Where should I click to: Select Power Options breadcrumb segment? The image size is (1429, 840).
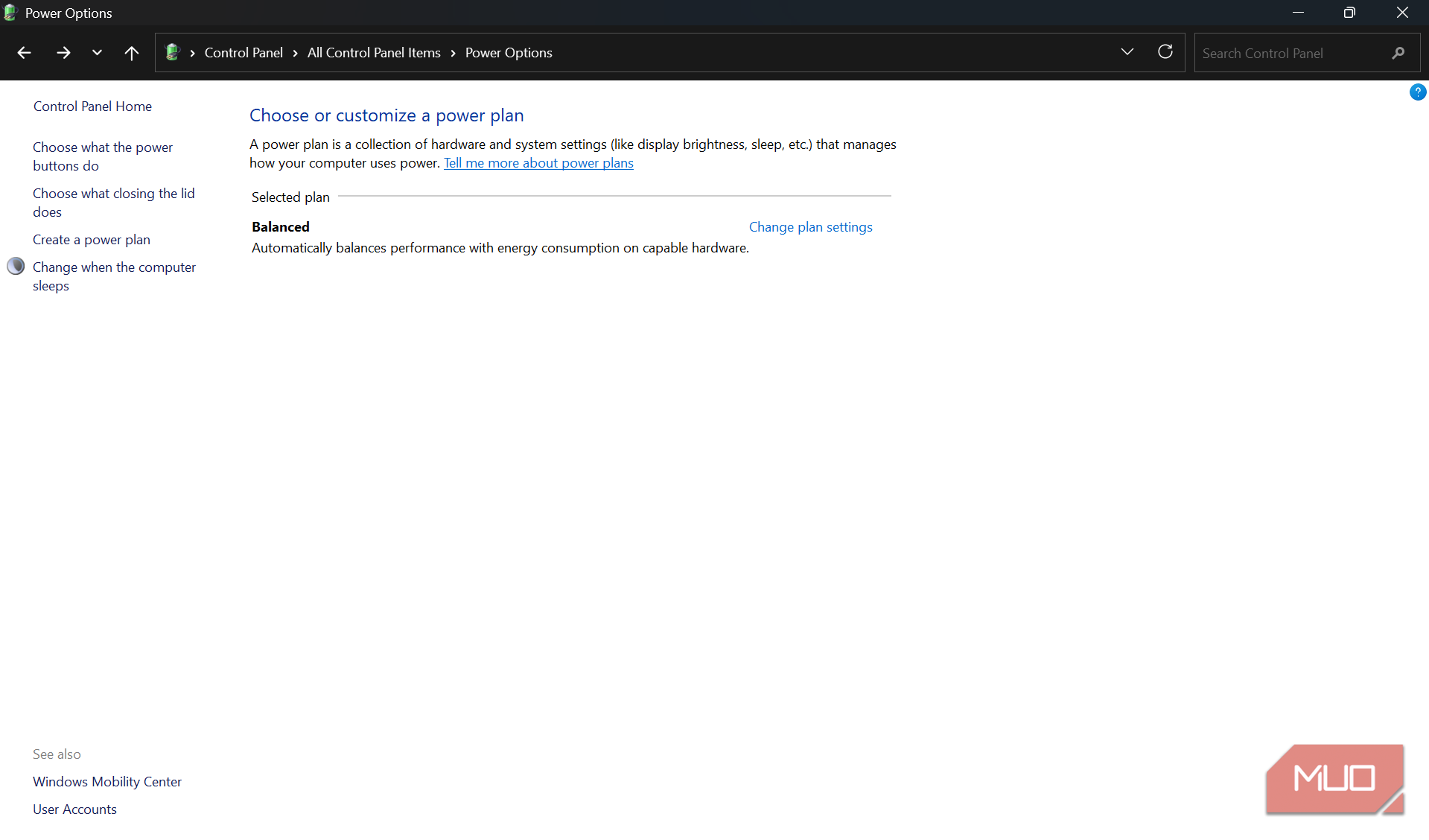coord(509,53)
